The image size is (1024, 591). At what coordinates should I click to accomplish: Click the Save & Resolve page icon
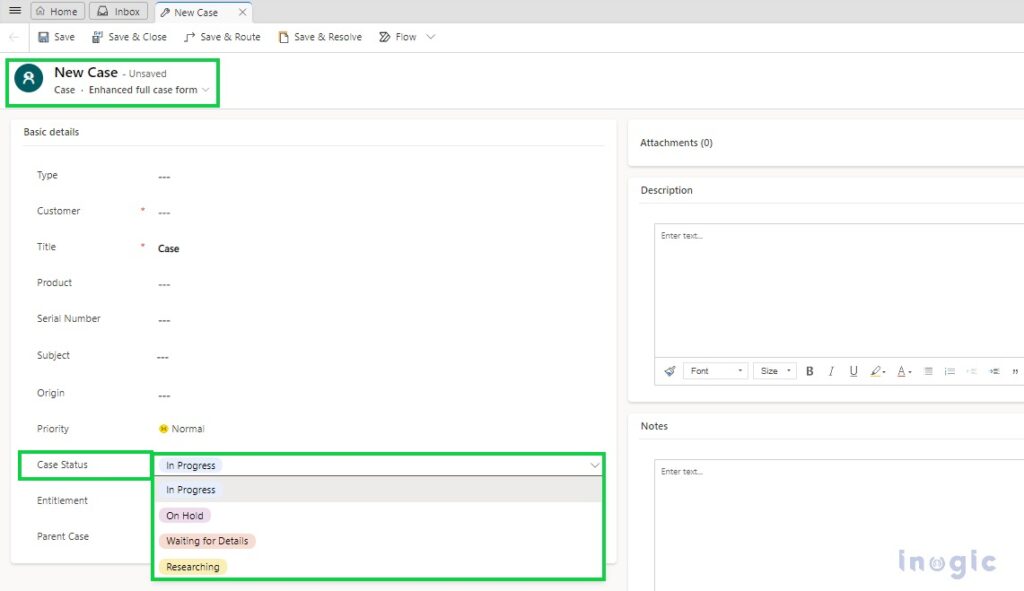[286, 36]
